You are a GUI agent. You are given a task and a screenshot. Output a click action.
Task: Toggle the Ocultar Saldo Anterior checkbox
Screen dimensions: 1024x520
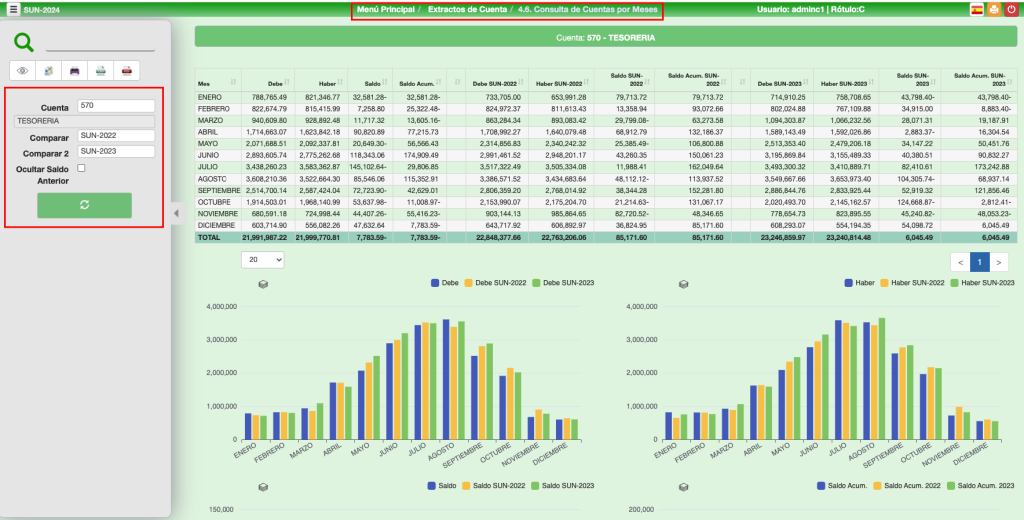pos(82,169)
